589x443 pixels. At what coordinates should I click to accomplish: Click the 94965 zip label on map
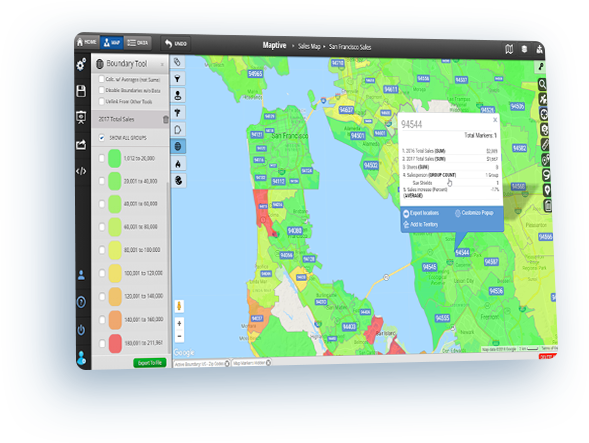(x=255, y=74)
